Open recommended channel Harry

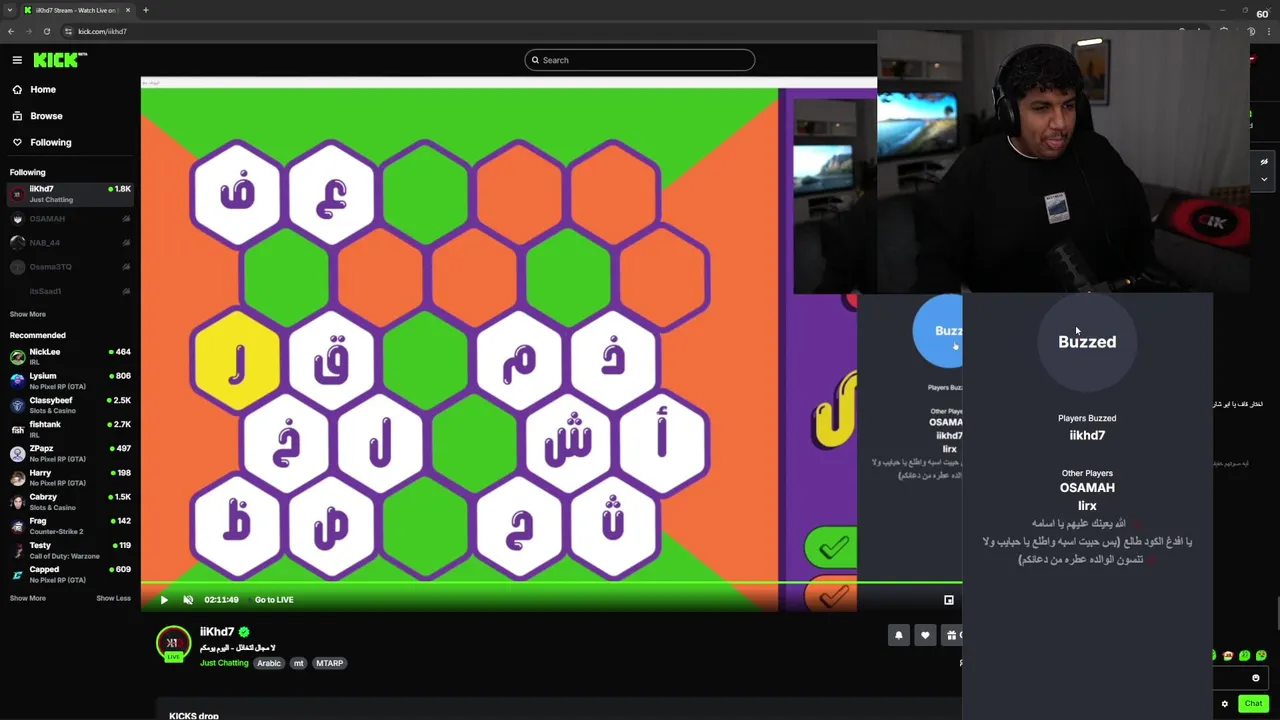tap(70, 477)
